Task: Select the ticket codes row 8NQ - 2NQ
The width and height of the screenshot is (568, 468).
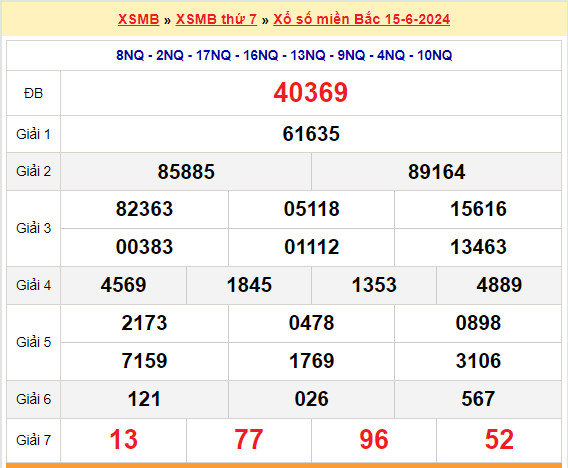Action: [284, 55]
